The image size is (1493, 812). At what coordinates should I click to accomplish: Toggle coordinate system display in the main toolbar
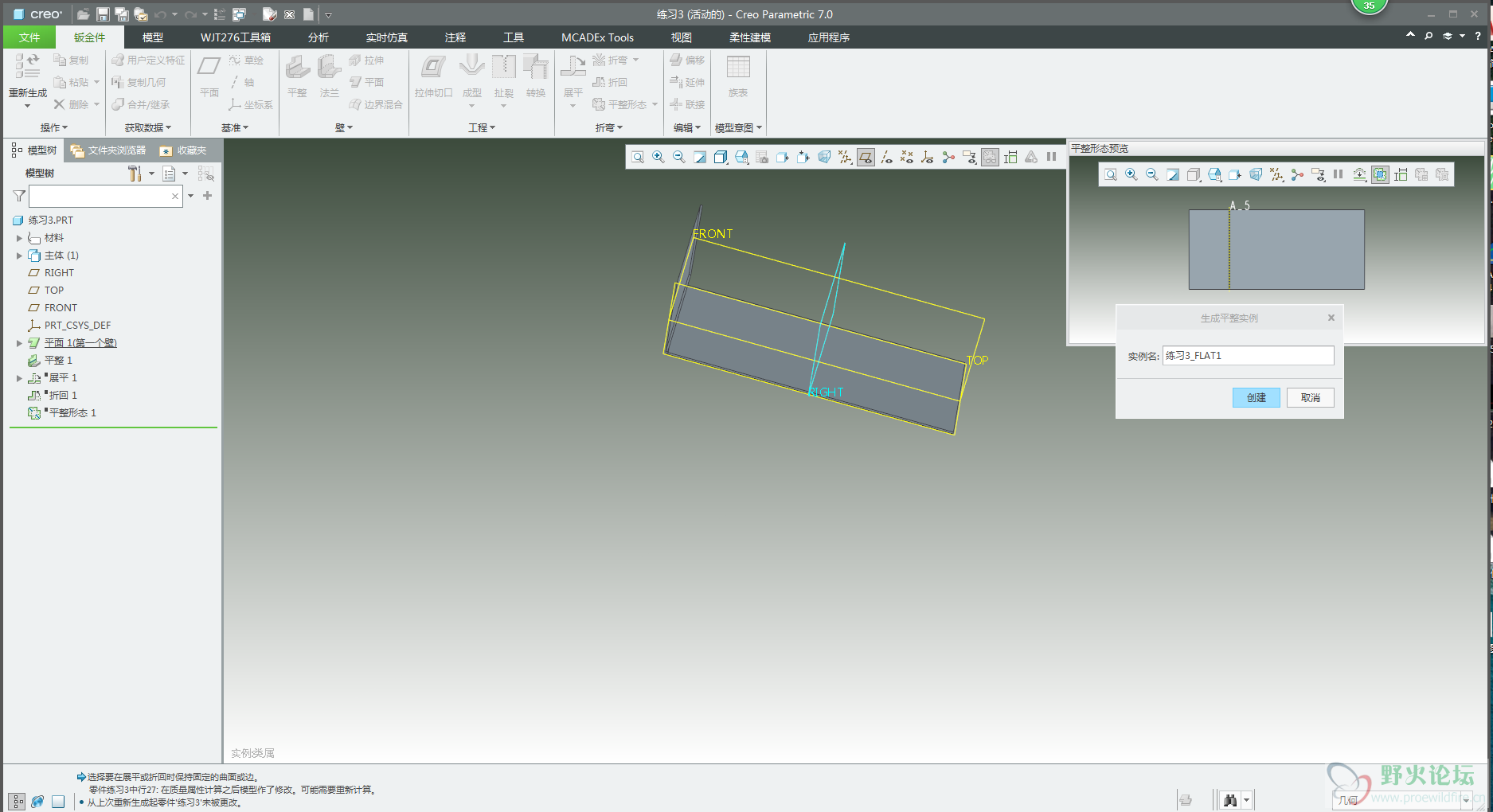928,158
